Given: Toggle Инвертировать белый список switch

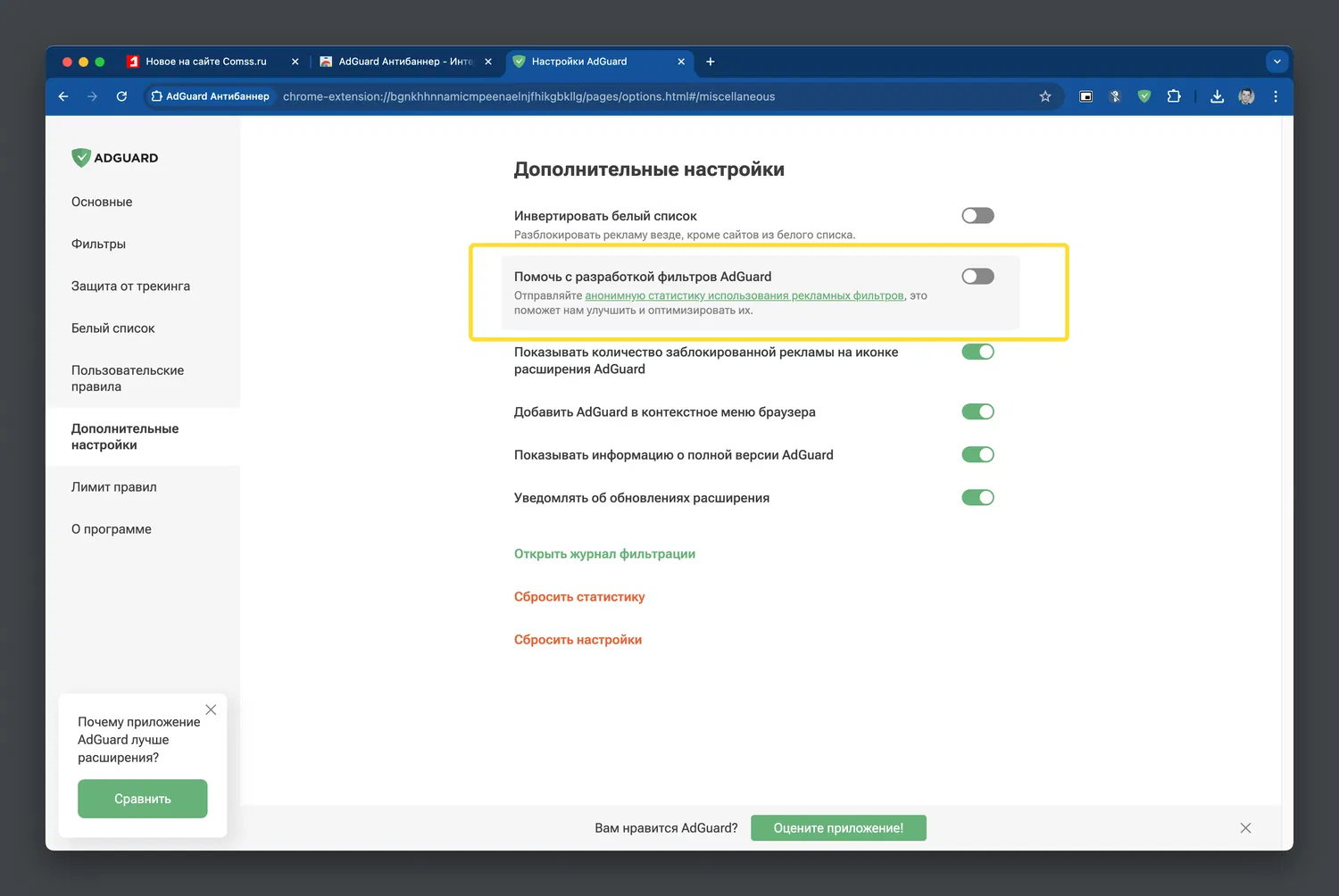Looking at the screenshot, I should click(977, 215).
